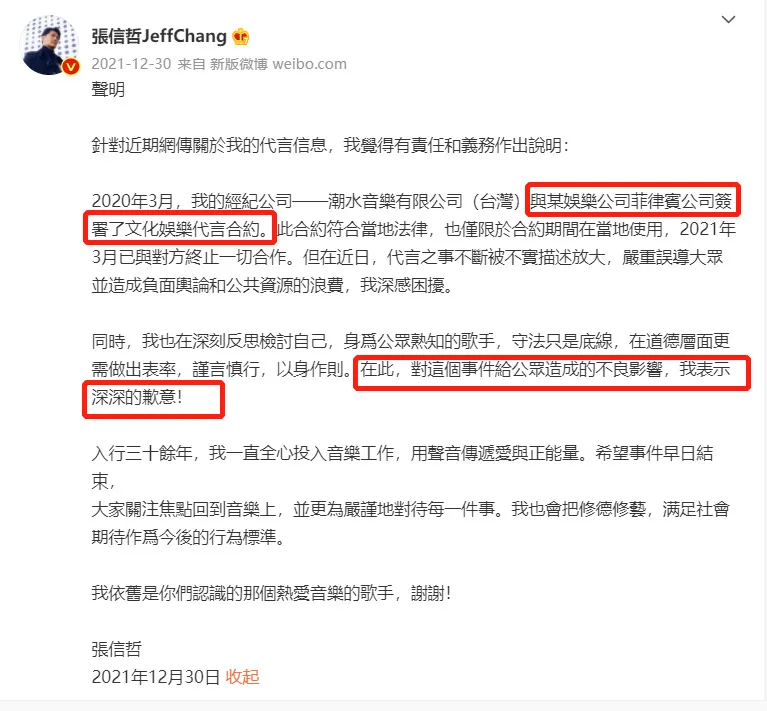Click the 新版微博 weibo.com source link

(x=278, y=64)
